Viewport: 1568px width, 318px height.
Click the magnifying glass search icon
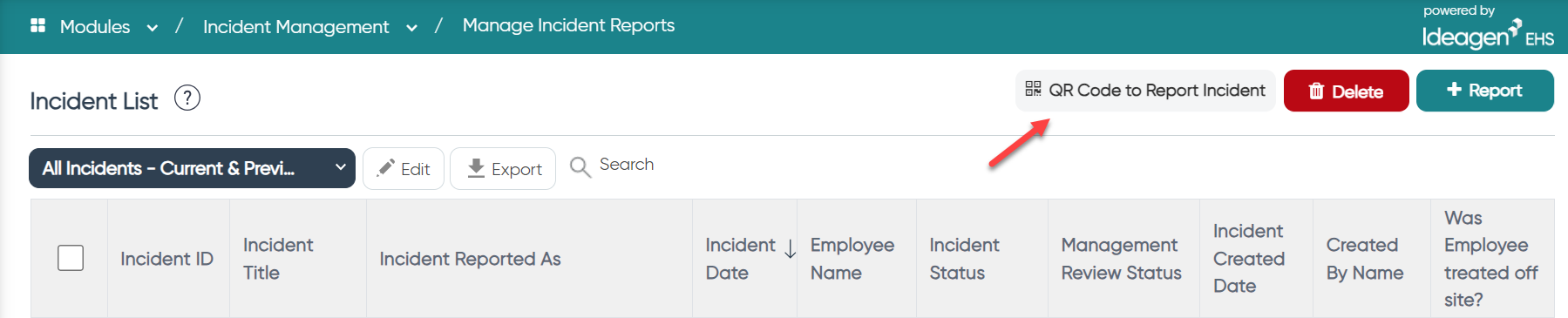click(580, 166)
